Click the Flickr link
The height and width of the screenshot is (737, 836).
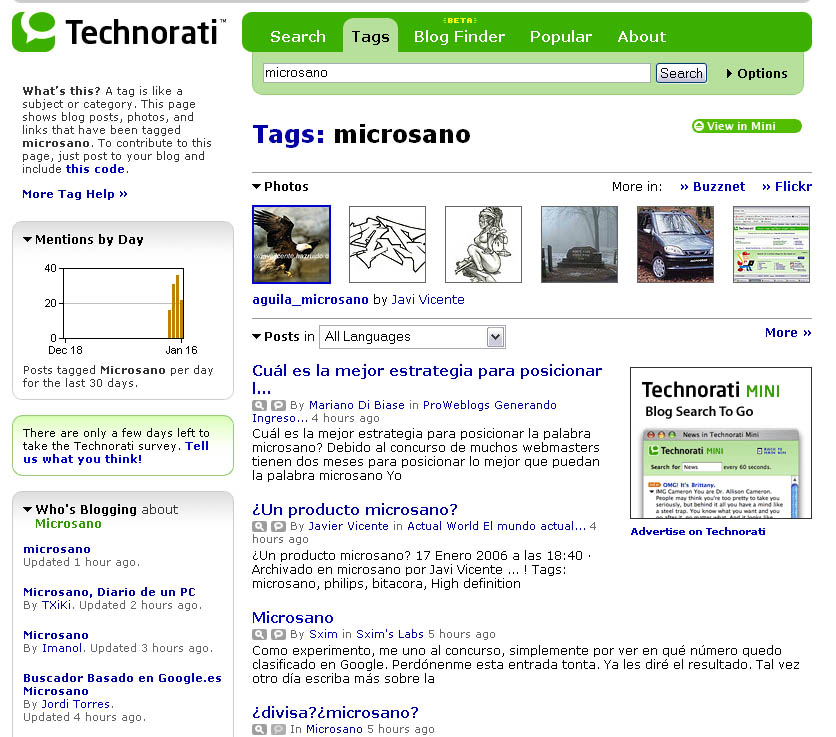[x=787, y=187]
